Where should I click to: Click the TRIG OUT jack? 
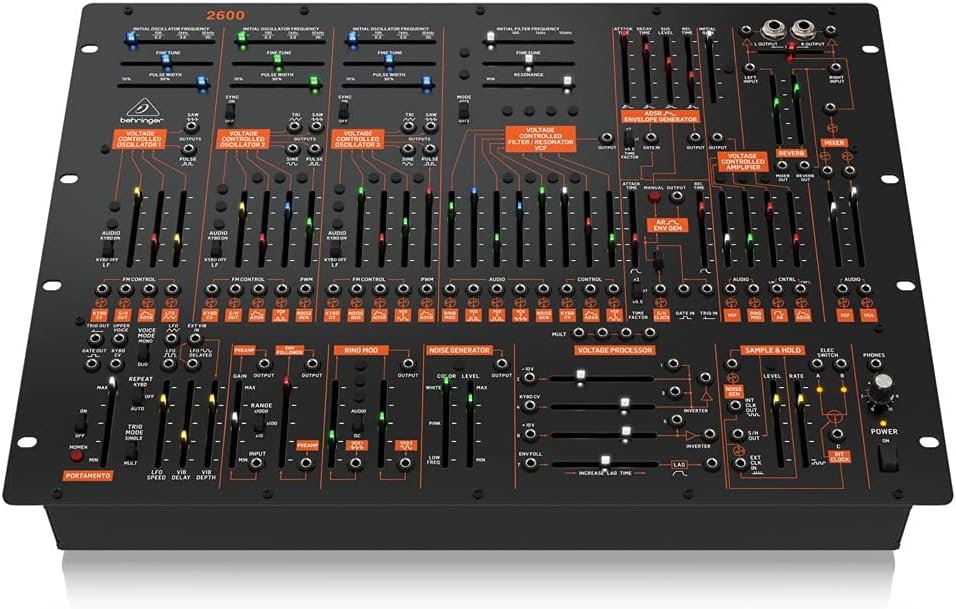coord(97,337)
